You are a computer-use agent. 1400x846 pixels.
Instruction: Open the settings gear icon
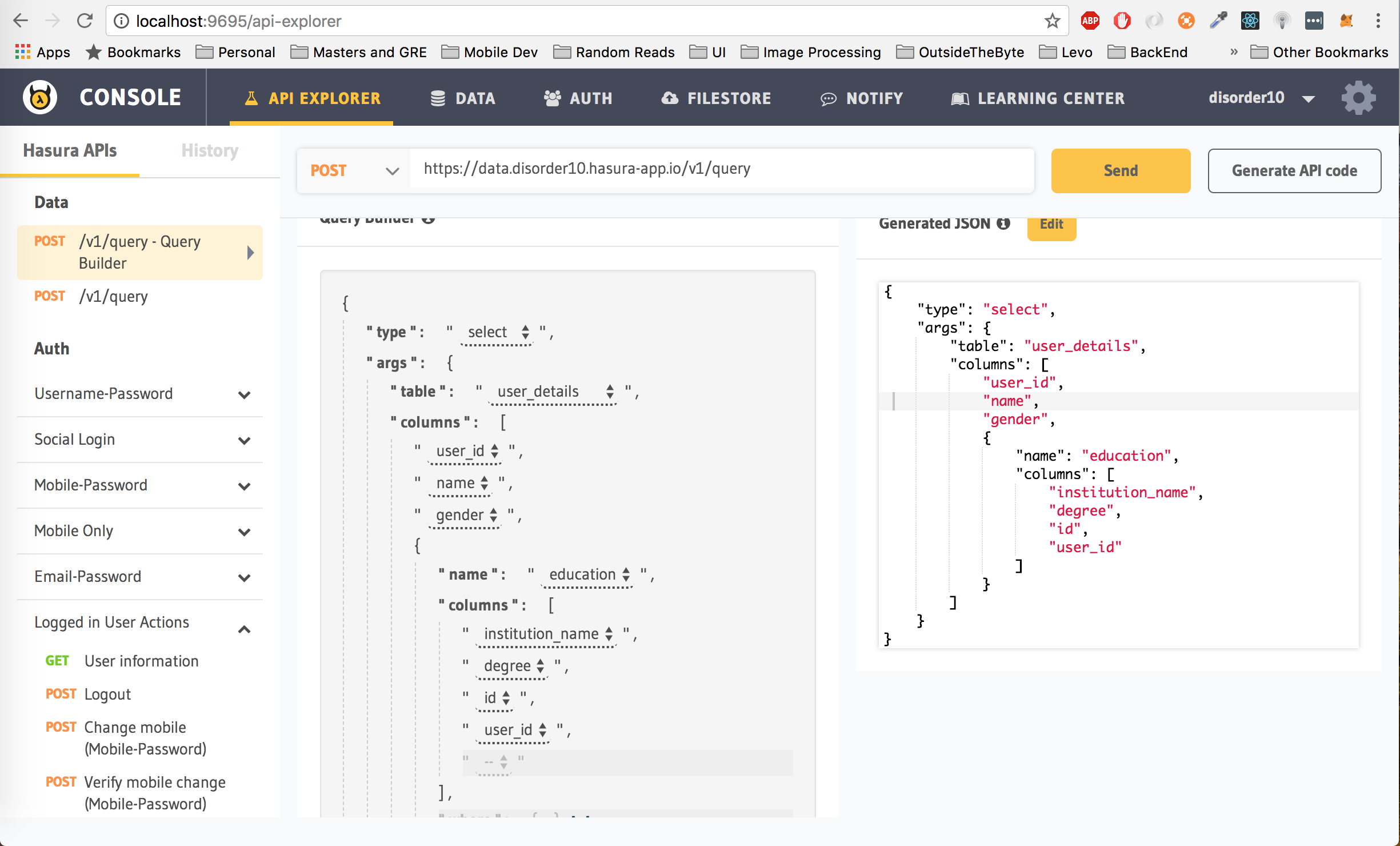pos(1358,98)
